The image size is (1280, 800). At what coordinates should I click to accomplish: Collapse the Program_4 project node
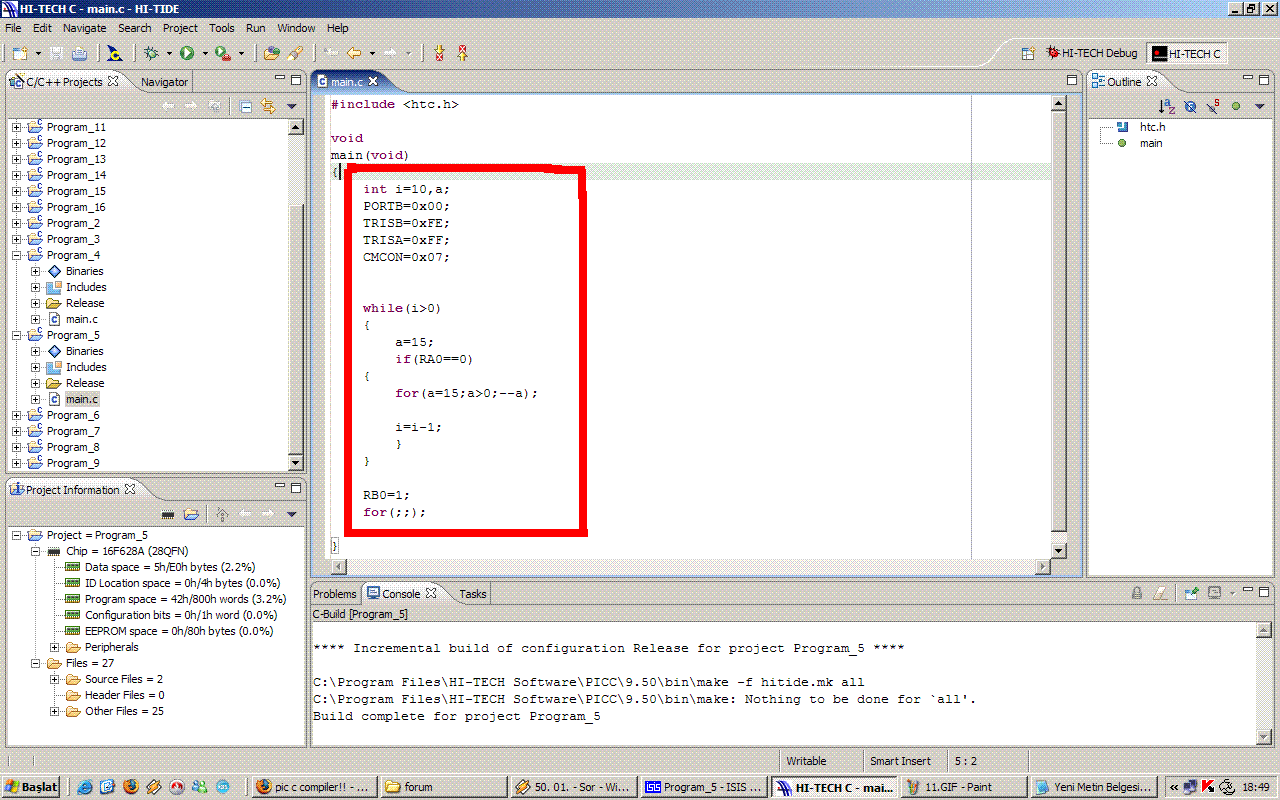16,255
